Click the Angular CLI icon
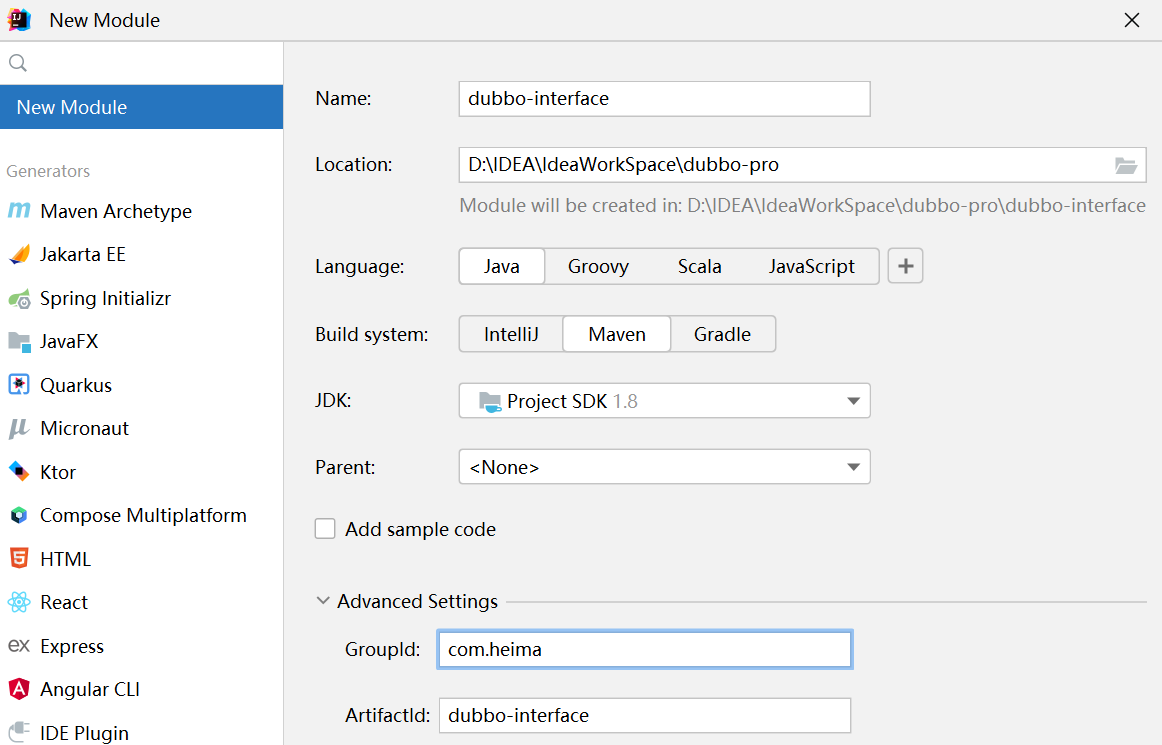The height and width of the screenshot is (745, 1162). click(x=19, y=689)
